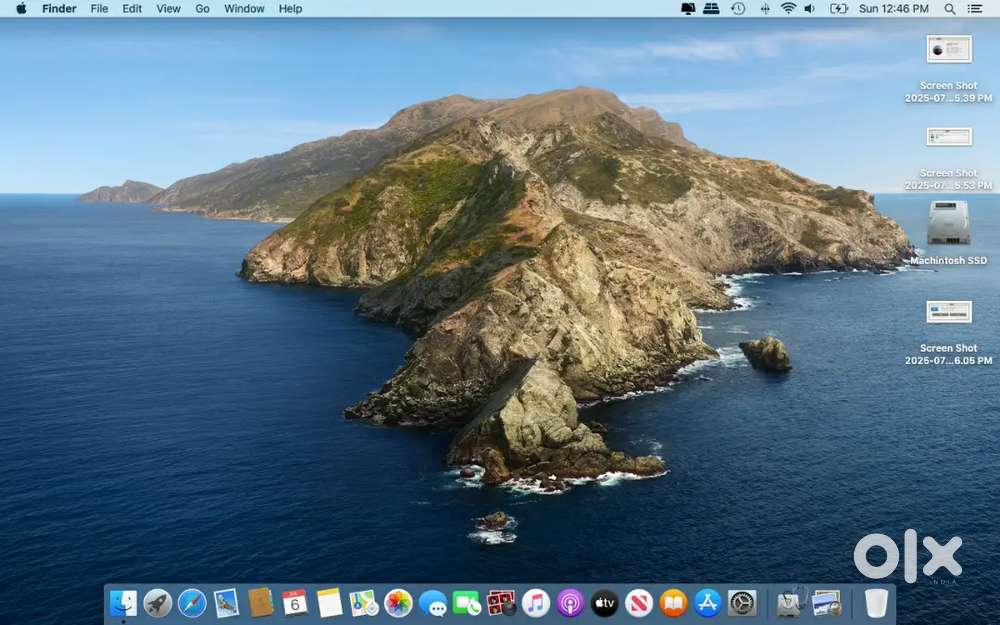Screen dimensions: 1000x625
Task: Open the Podcasts app
Action: click(570, 603)
